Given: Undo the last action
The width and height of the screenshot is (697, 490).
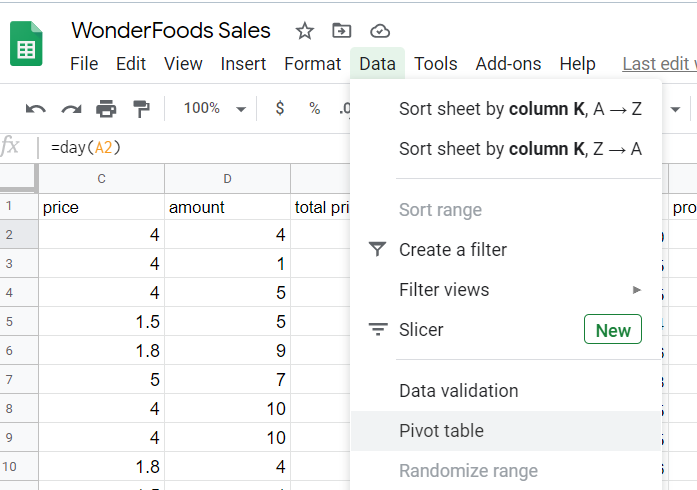Looking at the screenshot, I should [x=36, y=108].
